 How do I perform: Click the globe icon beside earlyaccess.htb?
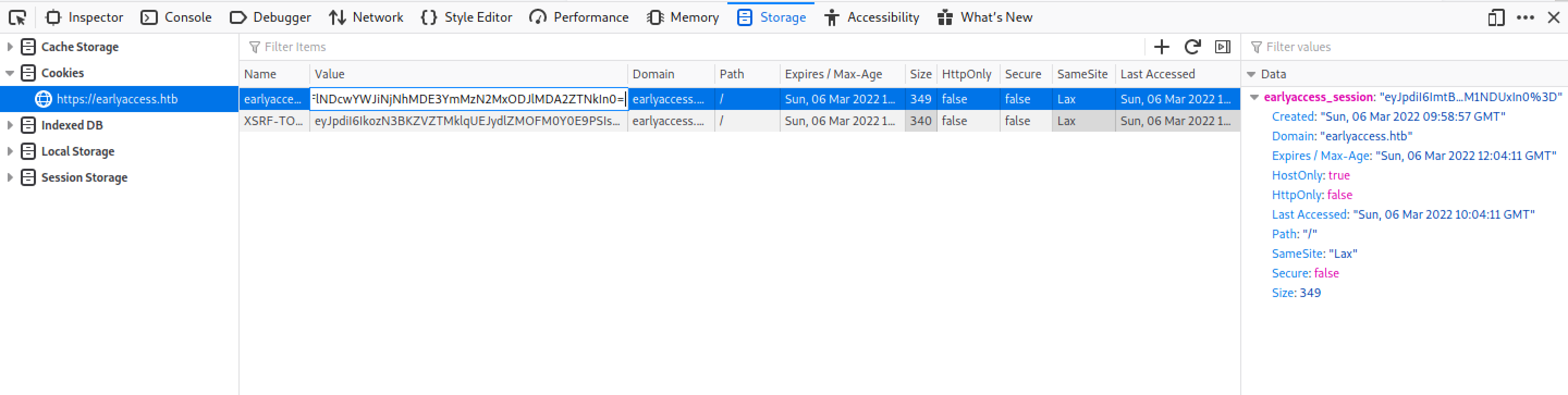click(43, 99)
